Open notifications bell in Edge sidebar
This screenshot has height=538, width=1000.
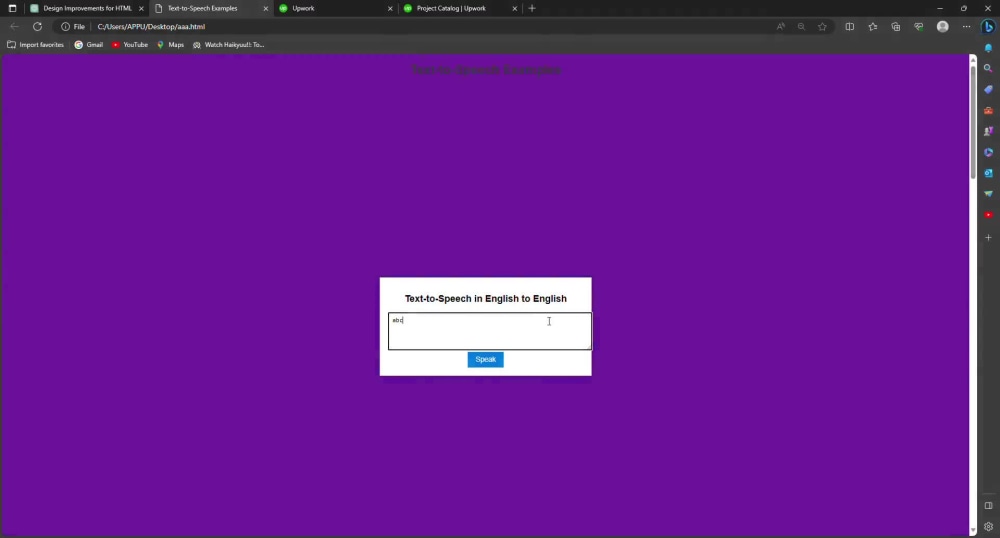988,48
